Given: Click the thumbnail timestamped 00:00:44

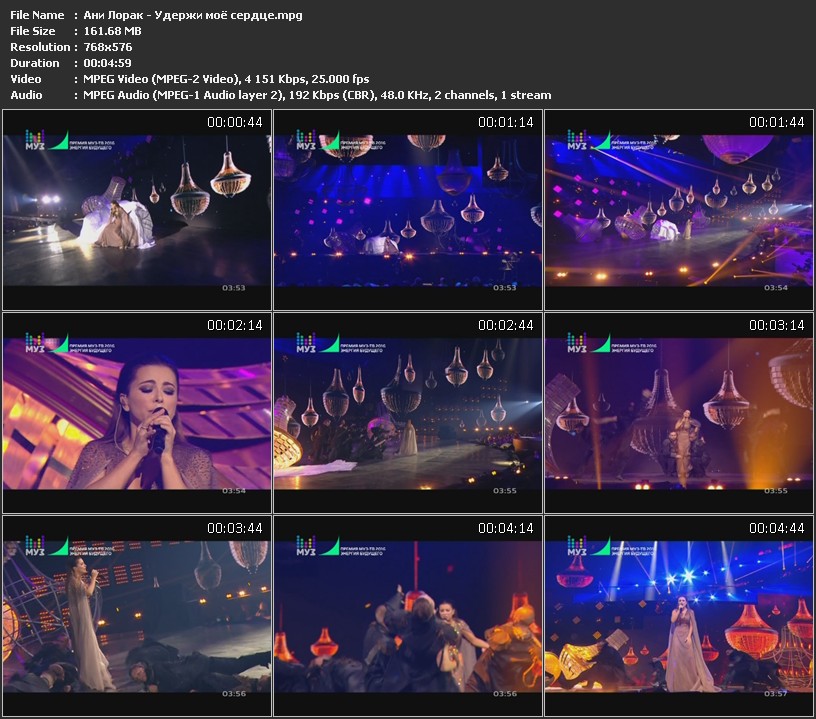Looking at the screenshot, I should 137,210.
